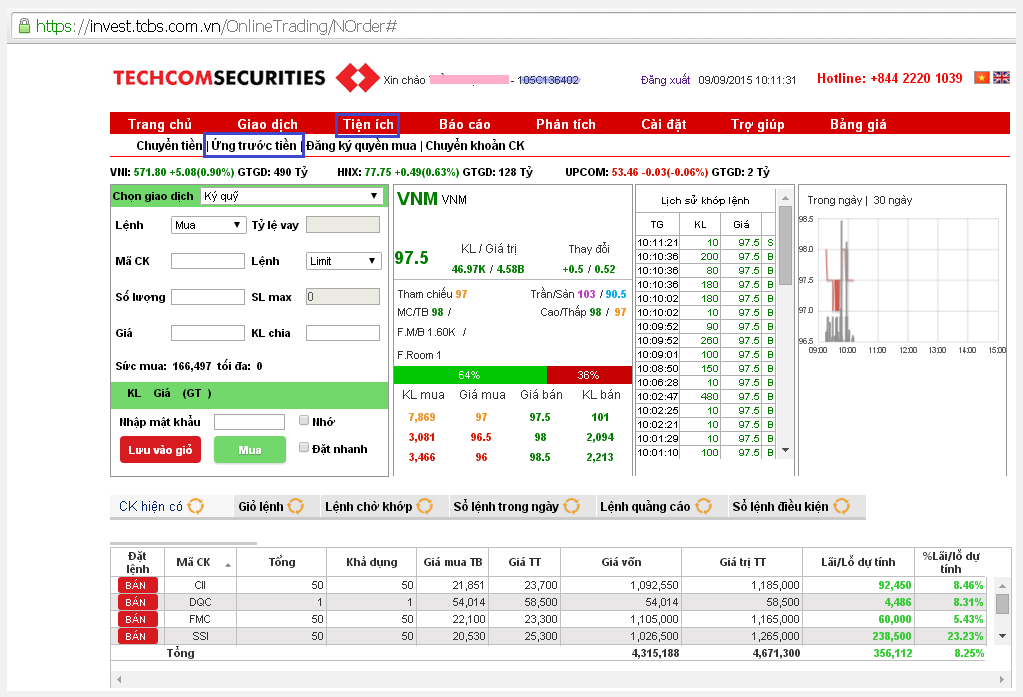This screenshot has height=697, width=1023.
Task: Select Ứng trước tiền submenu link
Action: coord(254,146)
